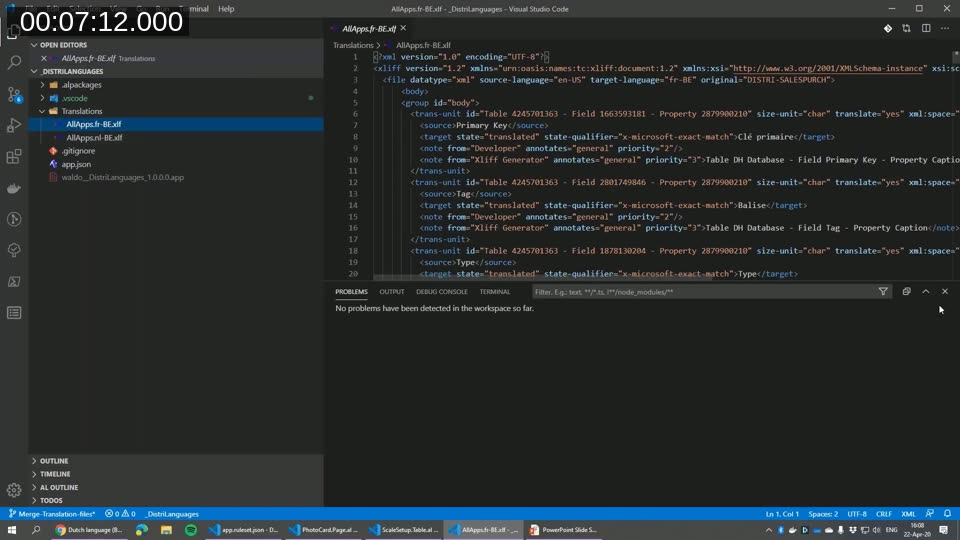
Task: Open the test beaker icon in activity bar
Action: [14, 250]
